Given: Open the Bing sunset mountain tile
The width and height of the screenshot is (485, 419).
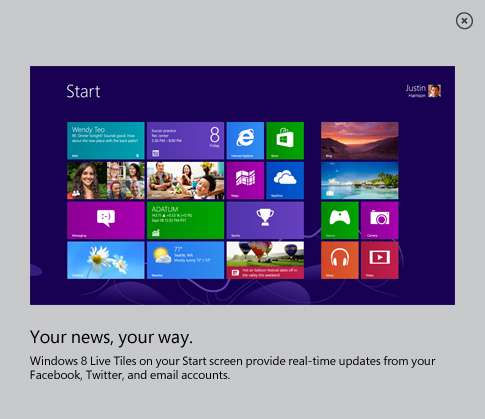Looking at the screenshot, I should (360, 141).
